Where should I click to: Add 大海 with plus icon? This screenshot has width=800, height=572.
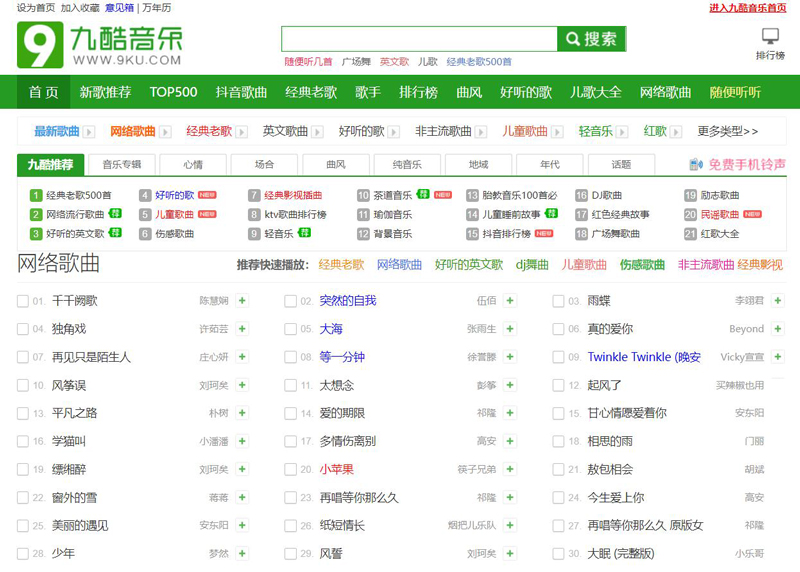point(510,329)
